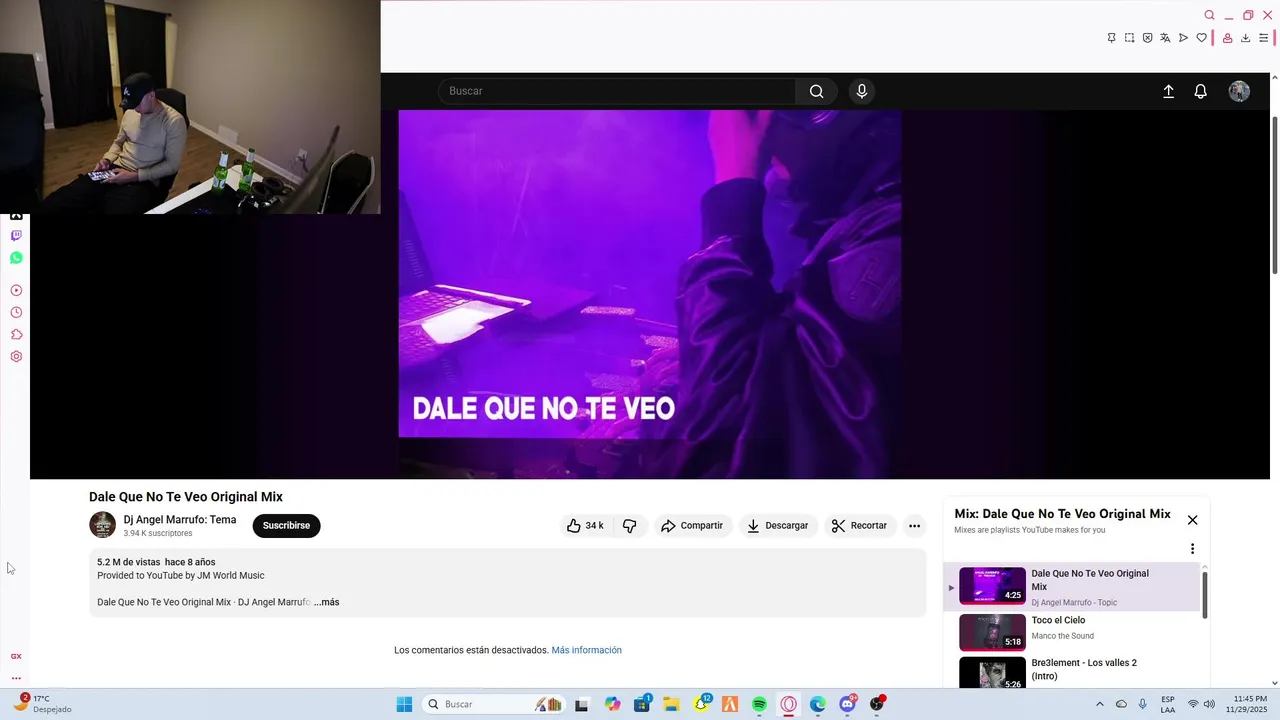Click the Opera tab search magnifier icon
This screenshot has height=720, width=1280.
[x=1209, y=15]
